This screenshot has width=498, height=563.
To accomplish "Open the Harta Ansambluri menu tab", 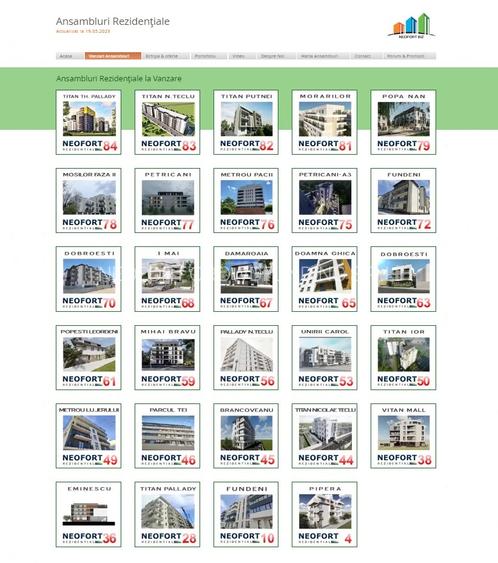I will [x=322, y=56].
